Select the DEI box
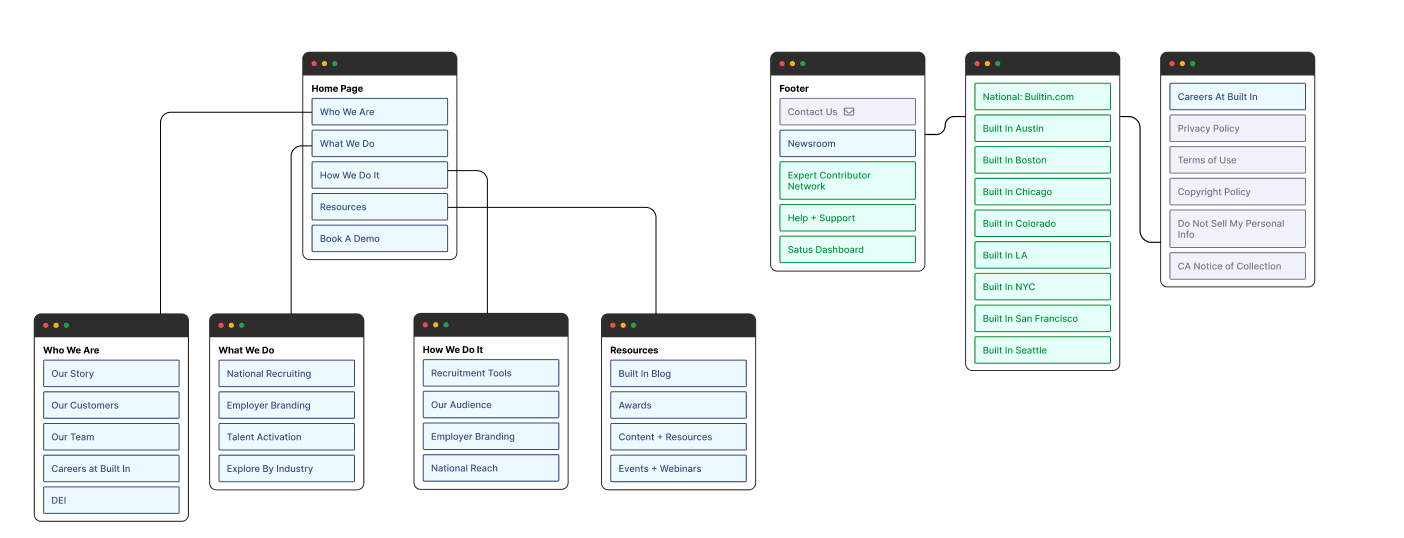 click(x=111, y=500)
